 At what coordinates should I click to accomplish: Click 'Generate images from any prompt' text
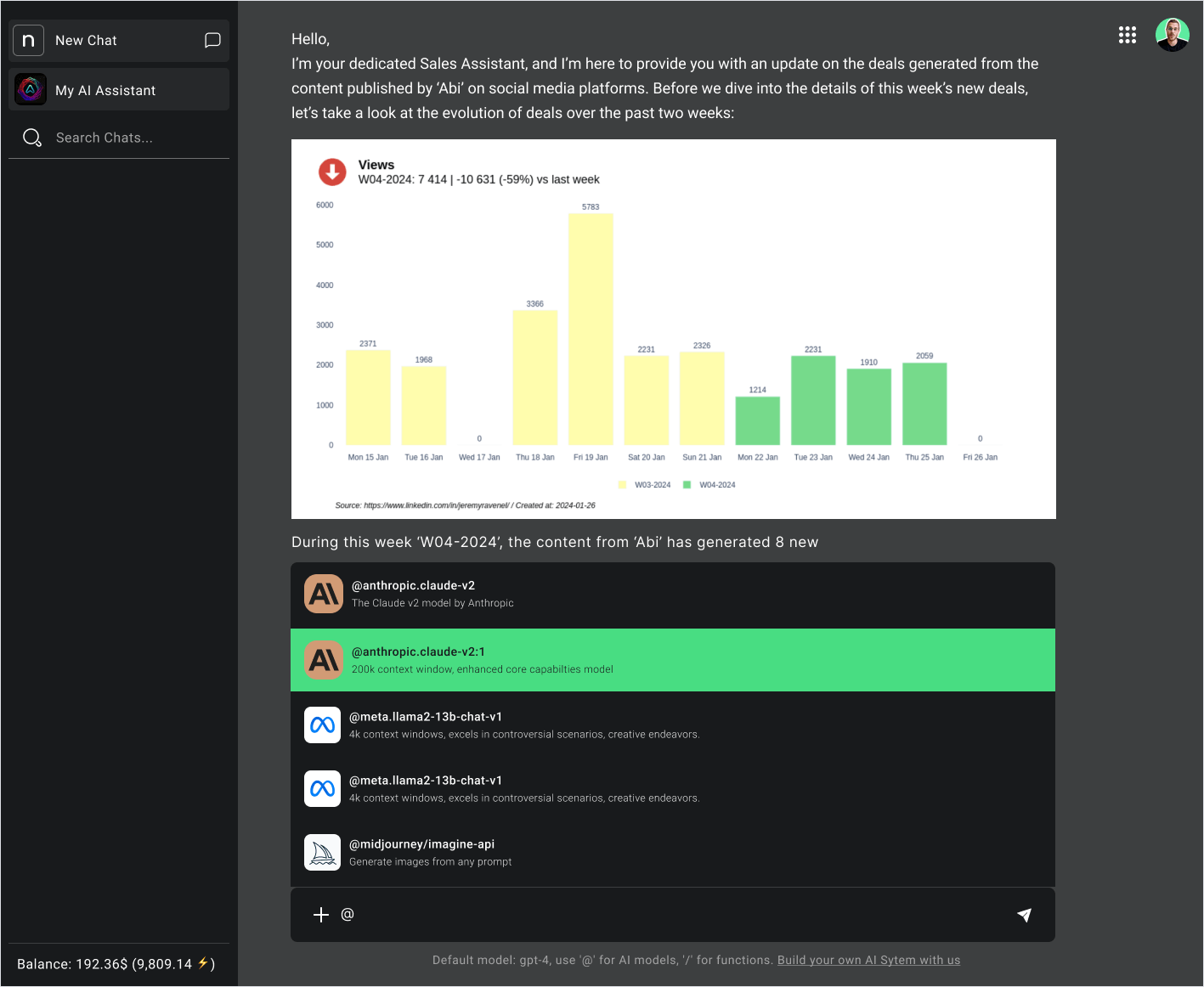pyautogui.click(x=431, y=861)
